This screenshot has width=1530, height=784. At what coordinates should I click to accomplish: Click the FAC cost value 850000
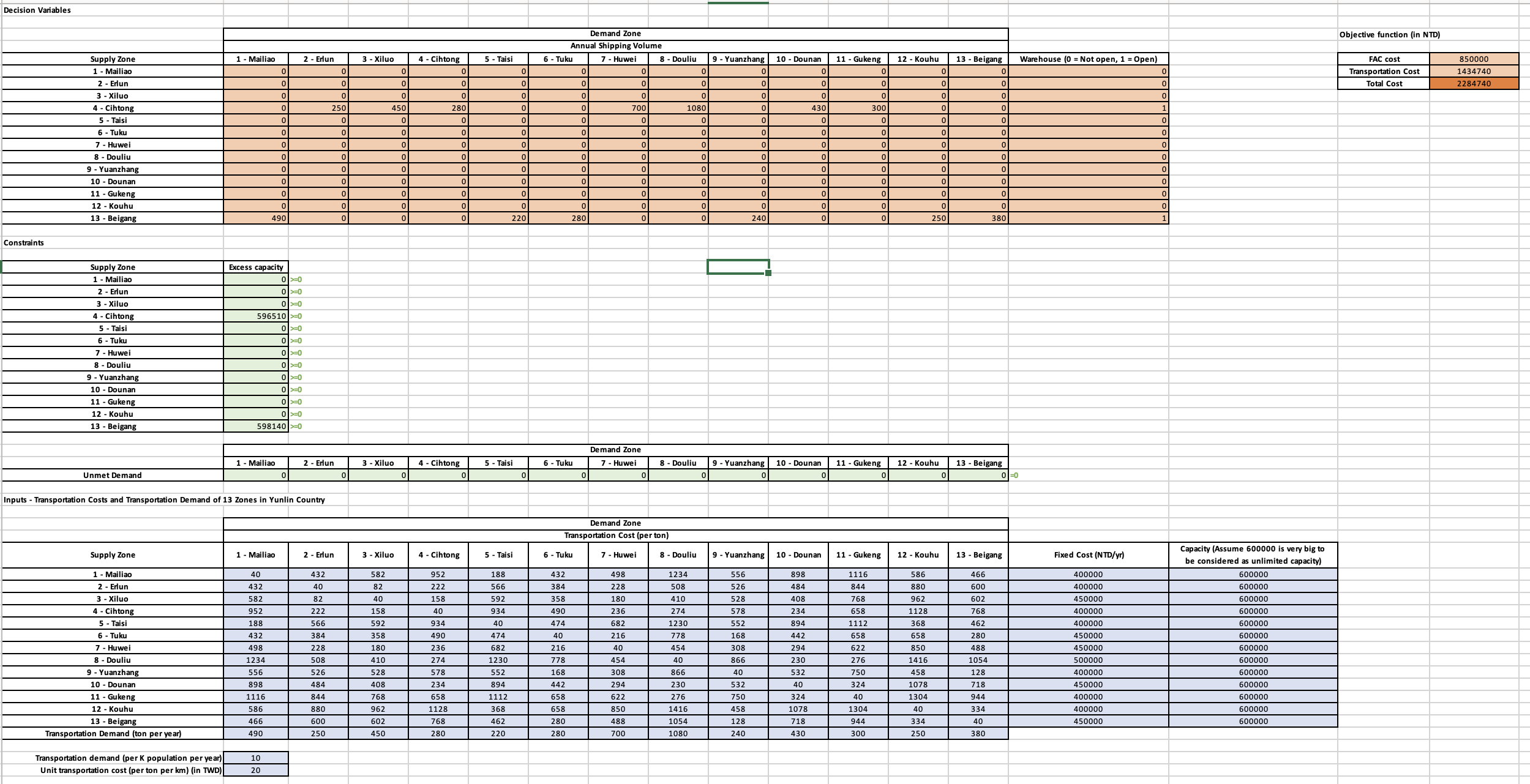point(1473,59)
